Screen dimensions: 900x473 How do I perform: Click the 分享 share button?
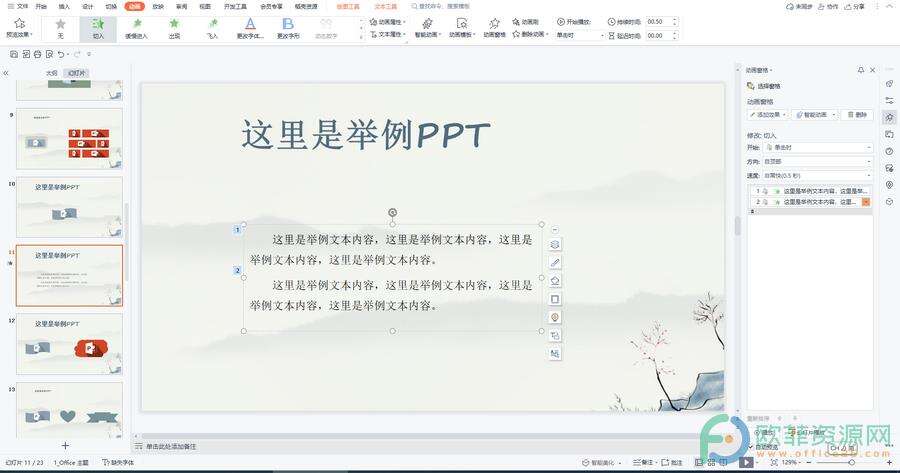click(855, 6)
